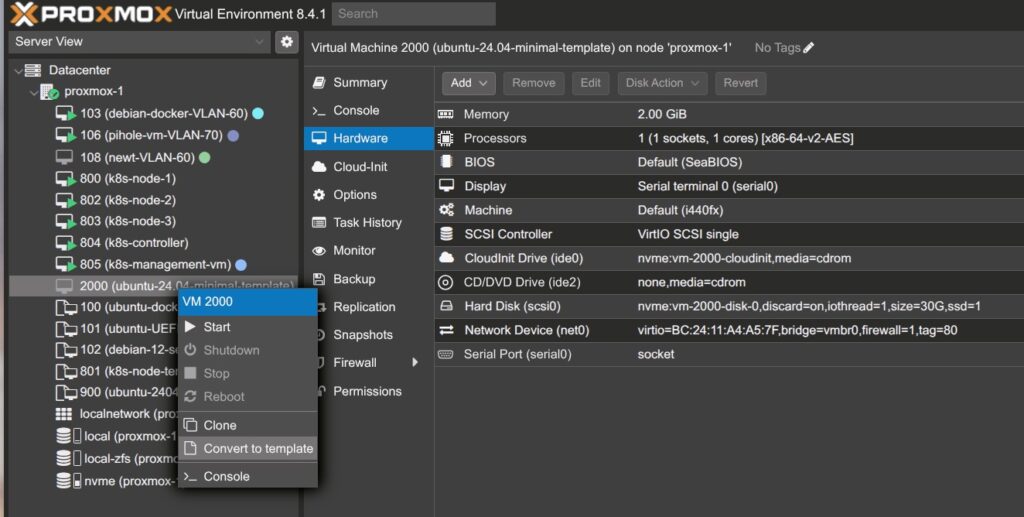Click the Hard Disk drive icon

click(447, 306)
